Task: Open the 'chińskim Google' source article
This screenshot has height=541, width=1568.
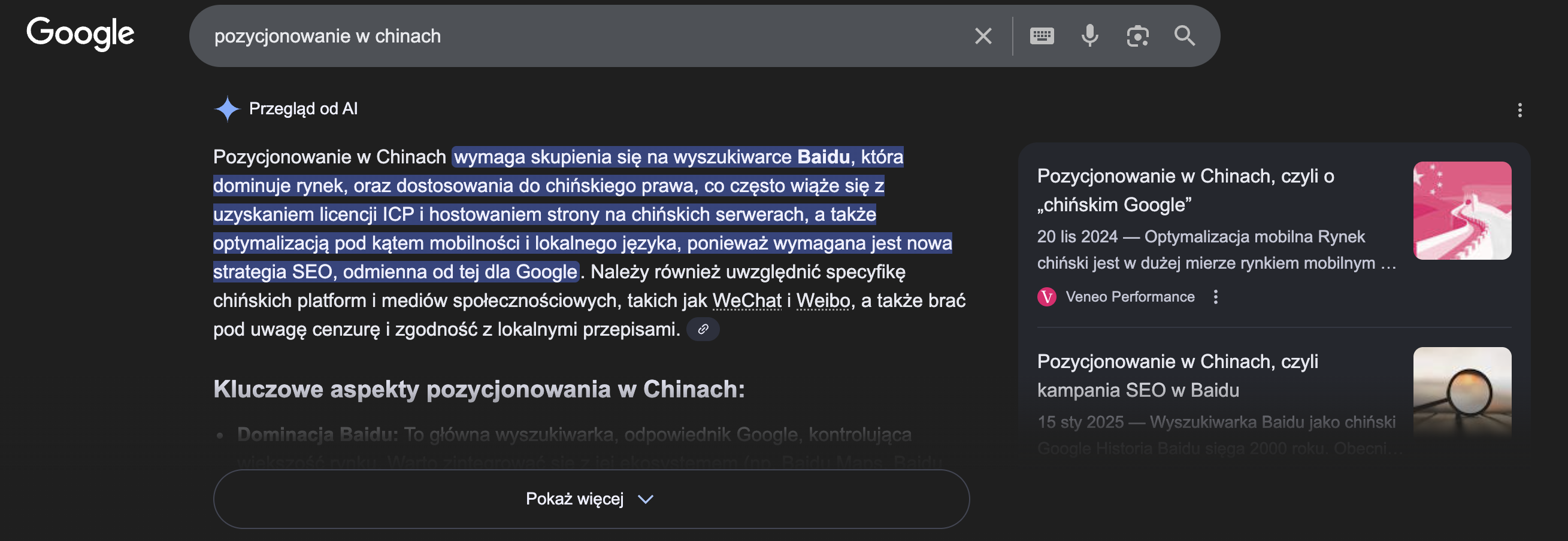Action: 1185,190
